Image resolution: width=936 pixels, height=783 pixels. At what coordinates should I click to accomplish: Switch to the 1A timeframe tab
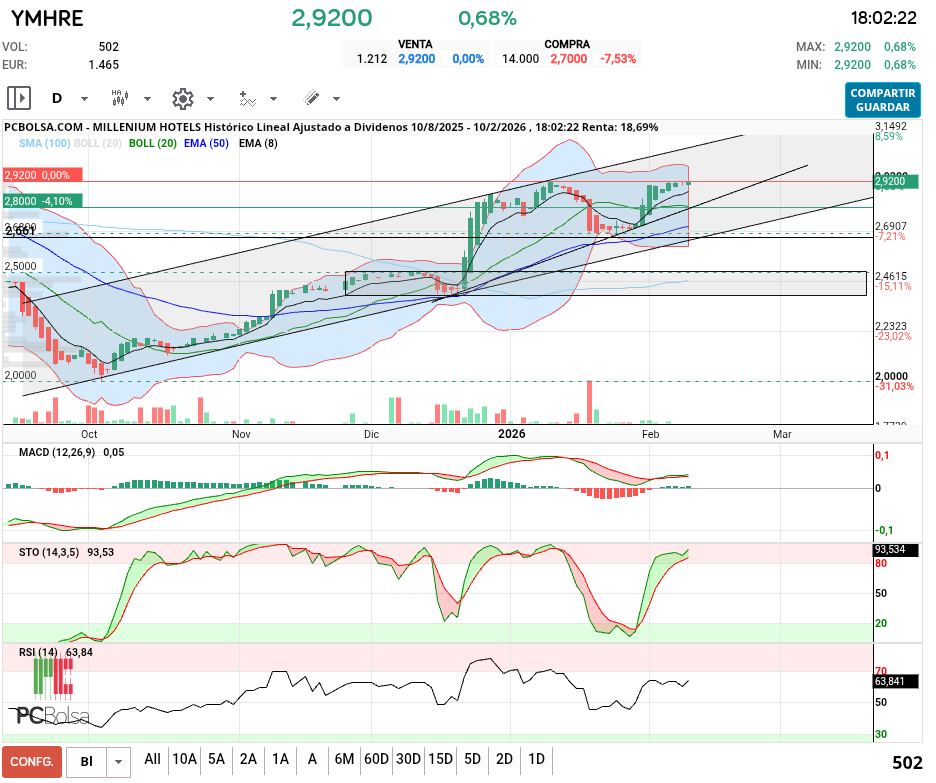(280, 760)
